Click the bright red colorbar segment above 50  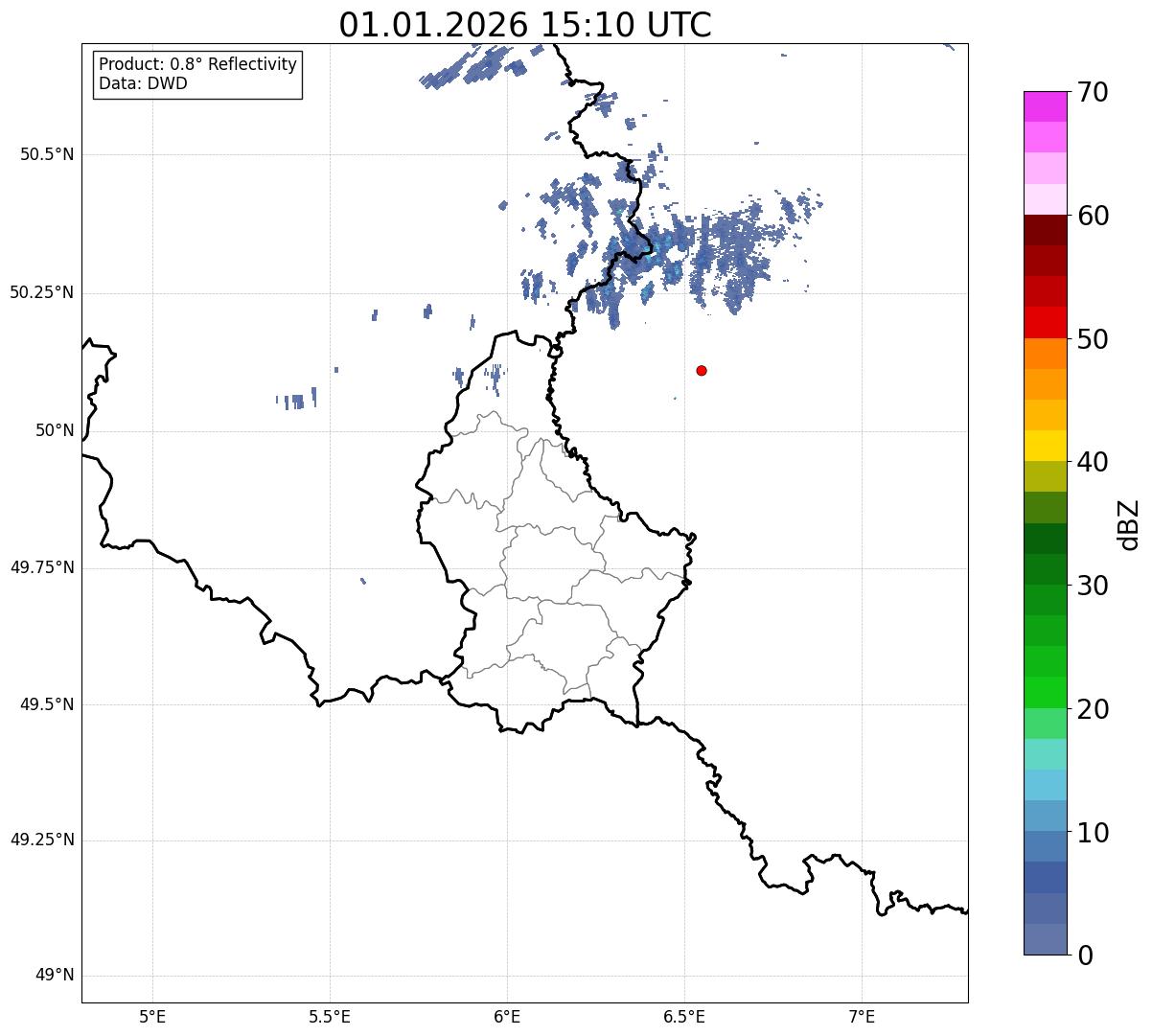point(1045,323)
